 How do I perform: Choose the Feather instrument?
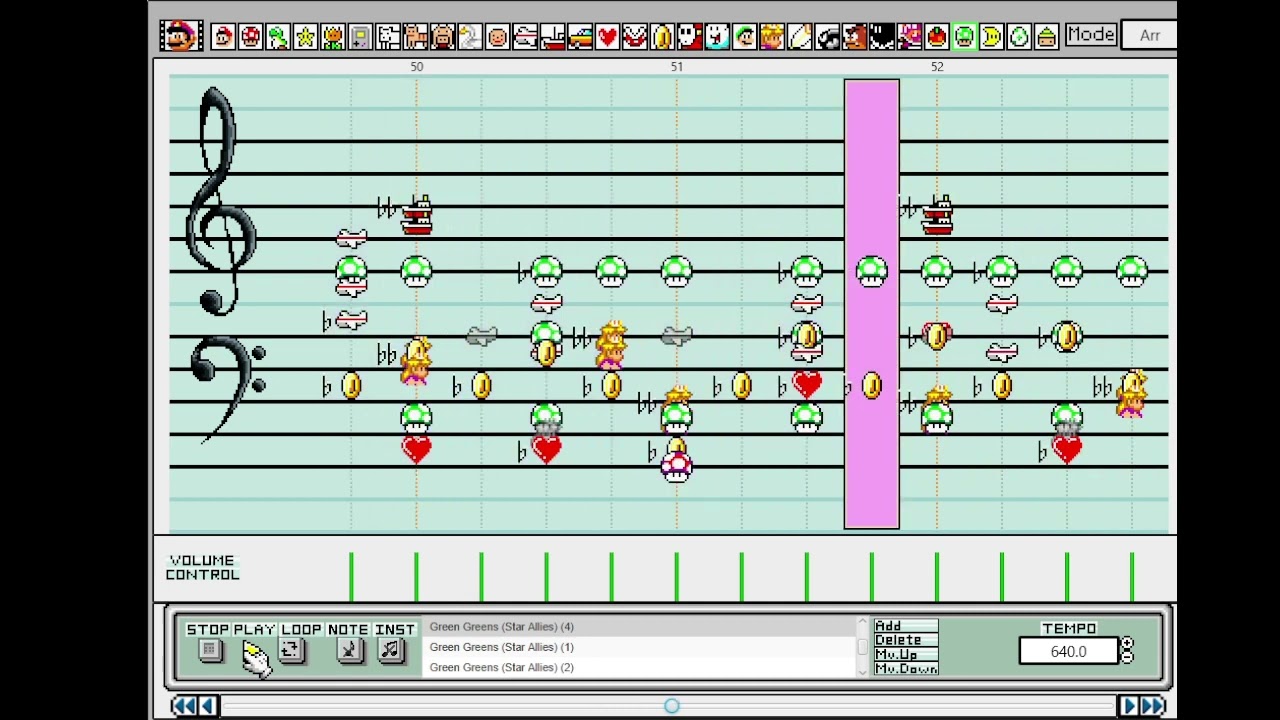point(800,37)
